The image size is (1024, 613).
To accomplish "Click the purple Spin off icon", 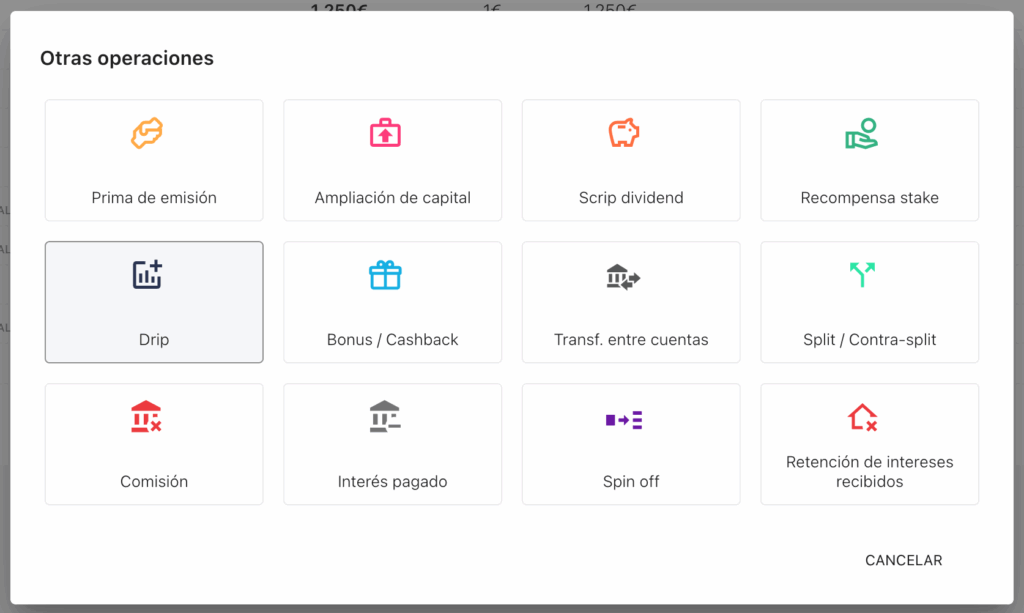I will (x=624, y=420).
